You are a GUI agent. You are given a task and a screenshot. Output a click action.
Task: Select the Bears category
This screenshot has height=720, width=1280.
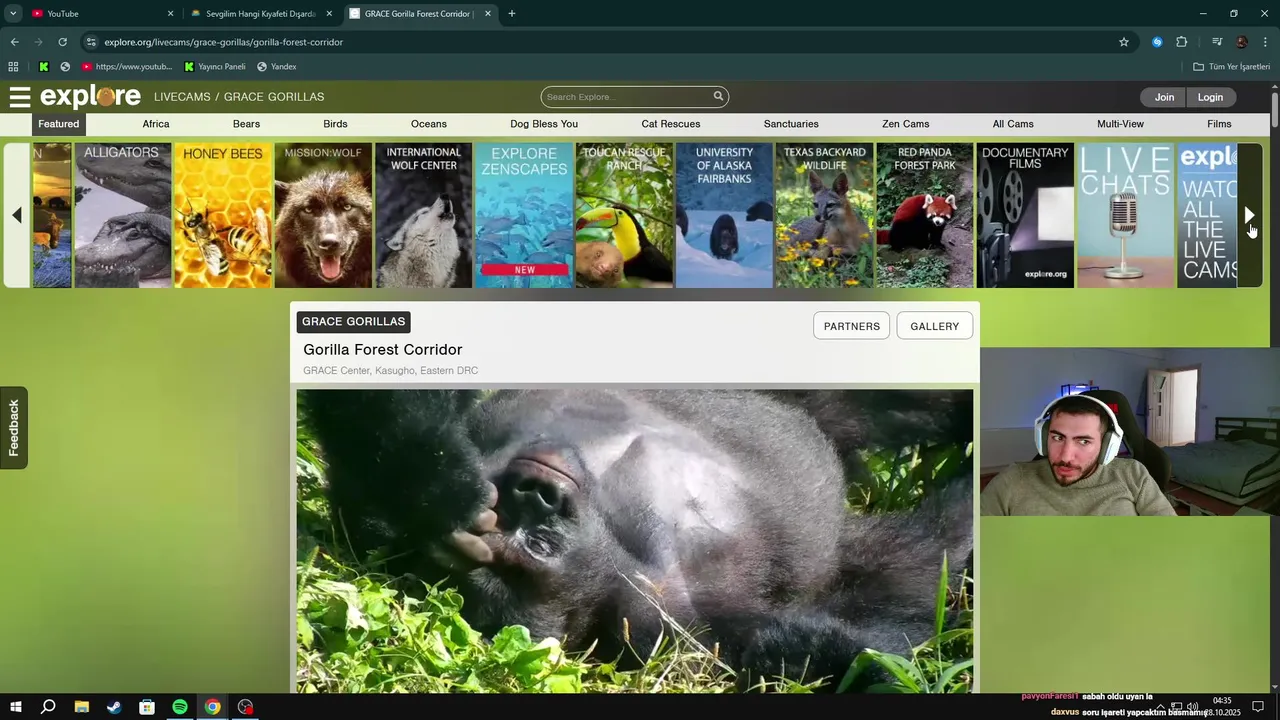click(x=246, y=124)
